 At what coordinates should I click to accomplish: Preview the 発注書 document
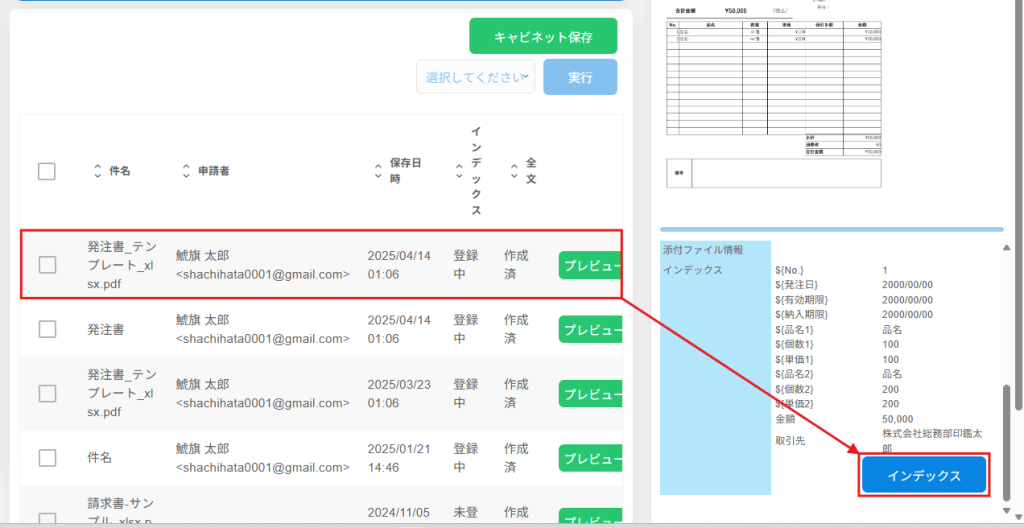pyautogui.click(x=590, y=329)
